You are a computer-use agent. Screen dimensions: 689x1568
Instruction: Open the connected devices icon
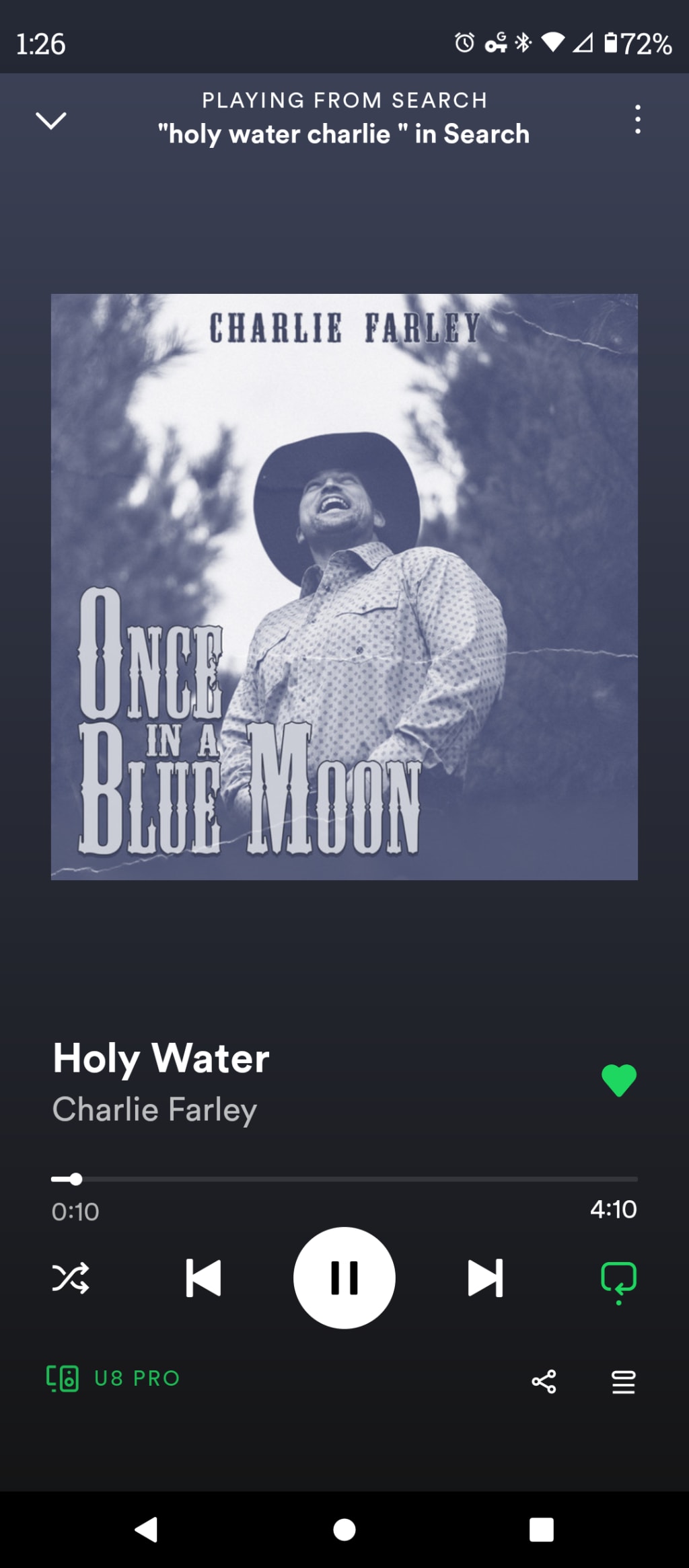click(x=63, y=1378)
